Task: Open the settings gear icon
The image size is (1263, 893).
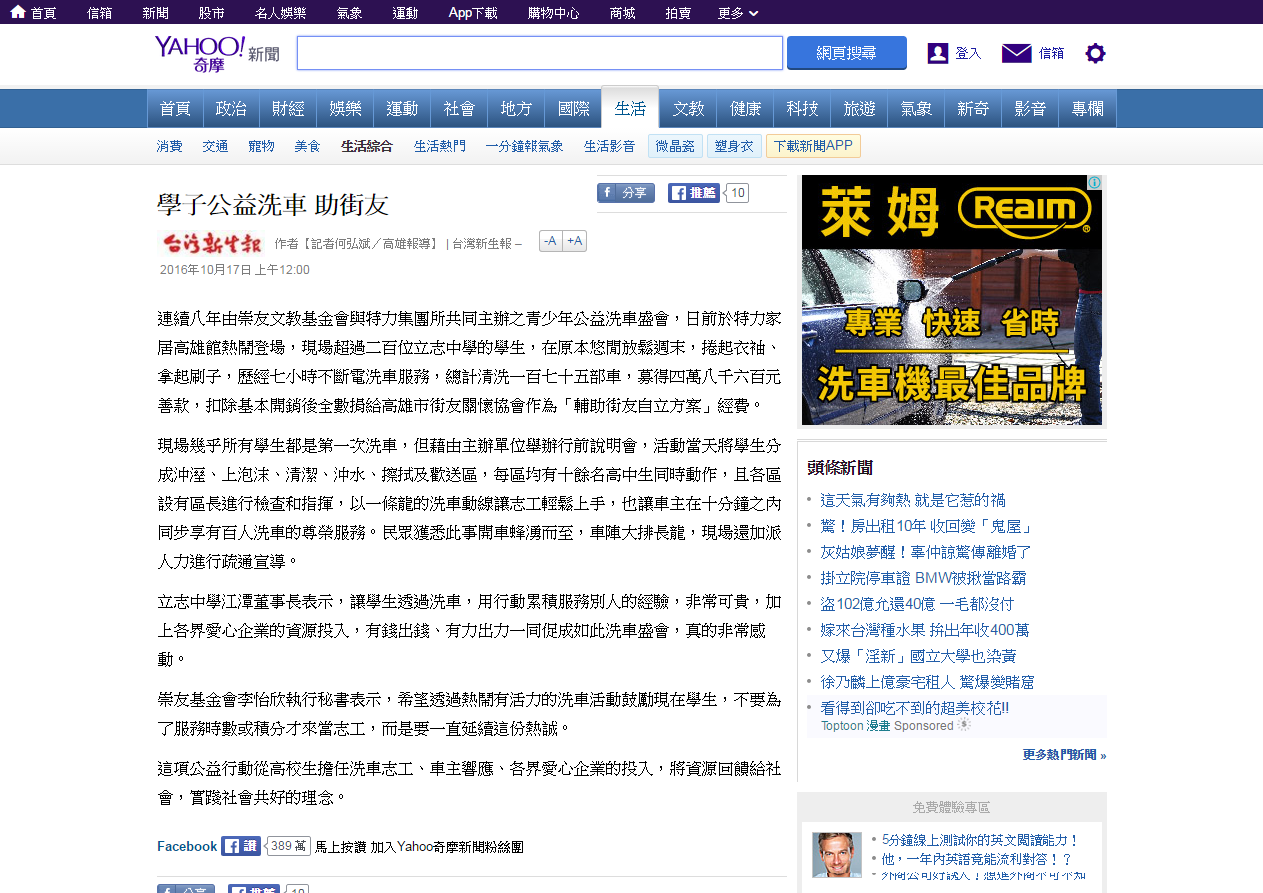Action: tap(1095, 53)
